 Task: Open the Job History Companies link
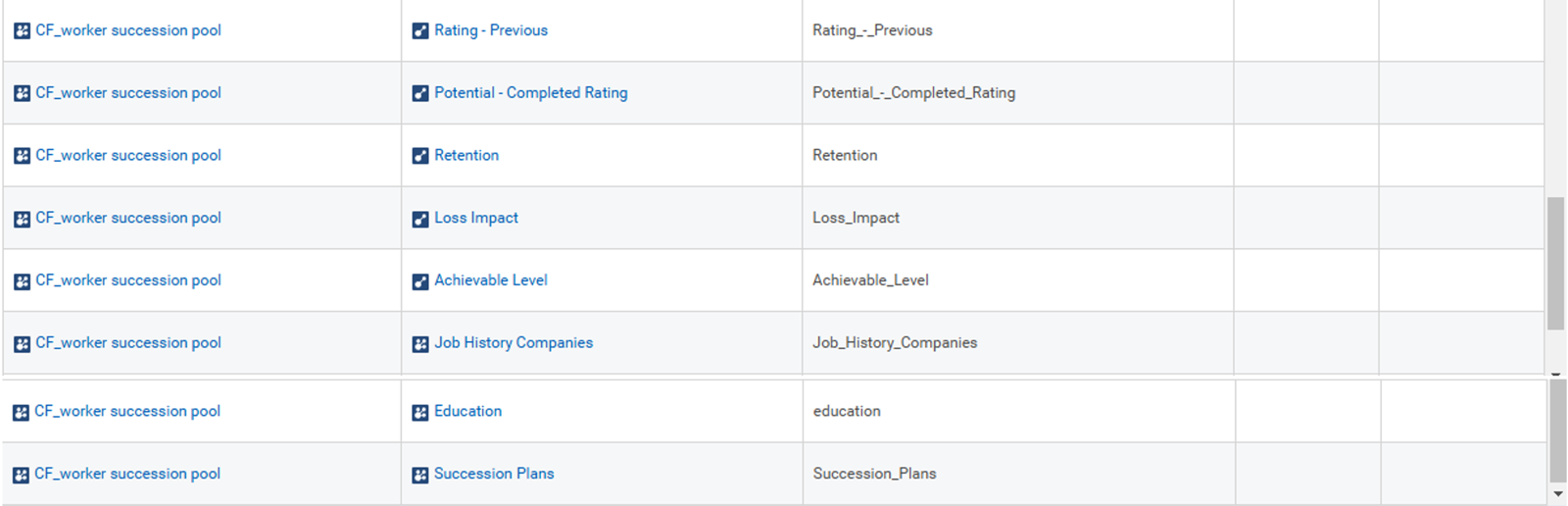(x=514, y=342)
